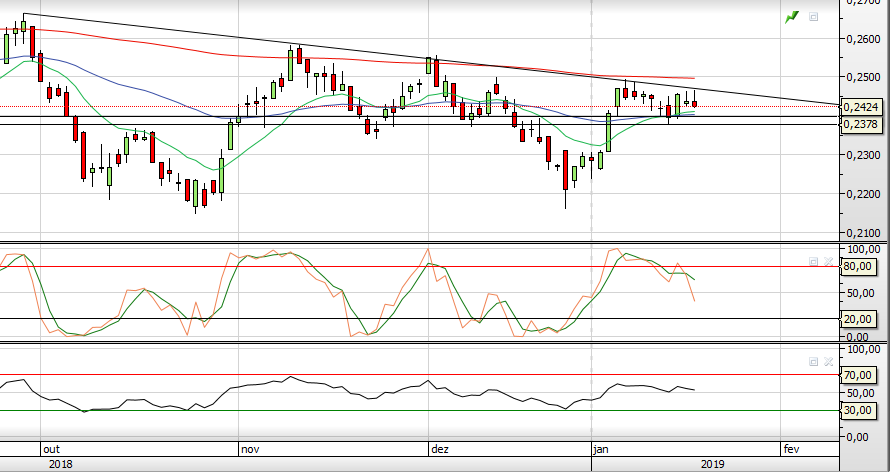
Task: Maximize the main price chart panel
Action: click(x=814, y=16)
